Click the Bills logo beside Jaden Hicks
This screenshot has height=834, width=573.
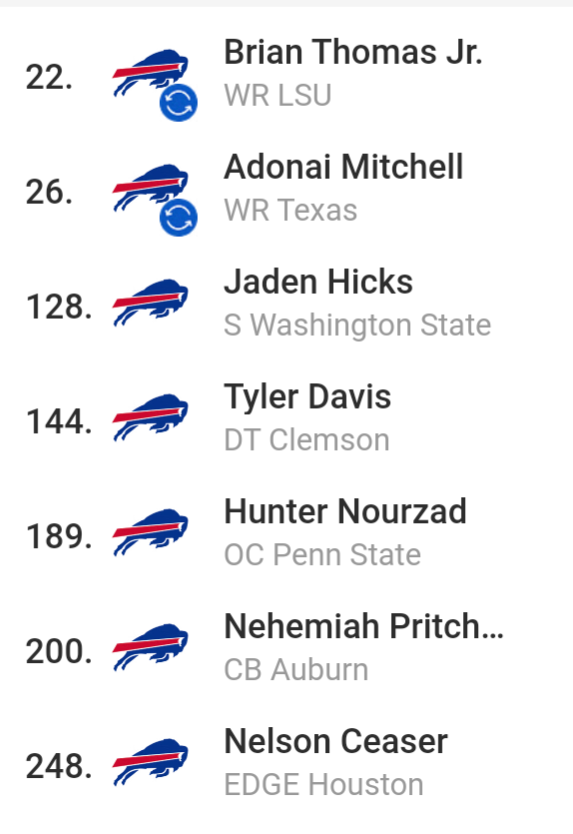click(150, 303)
